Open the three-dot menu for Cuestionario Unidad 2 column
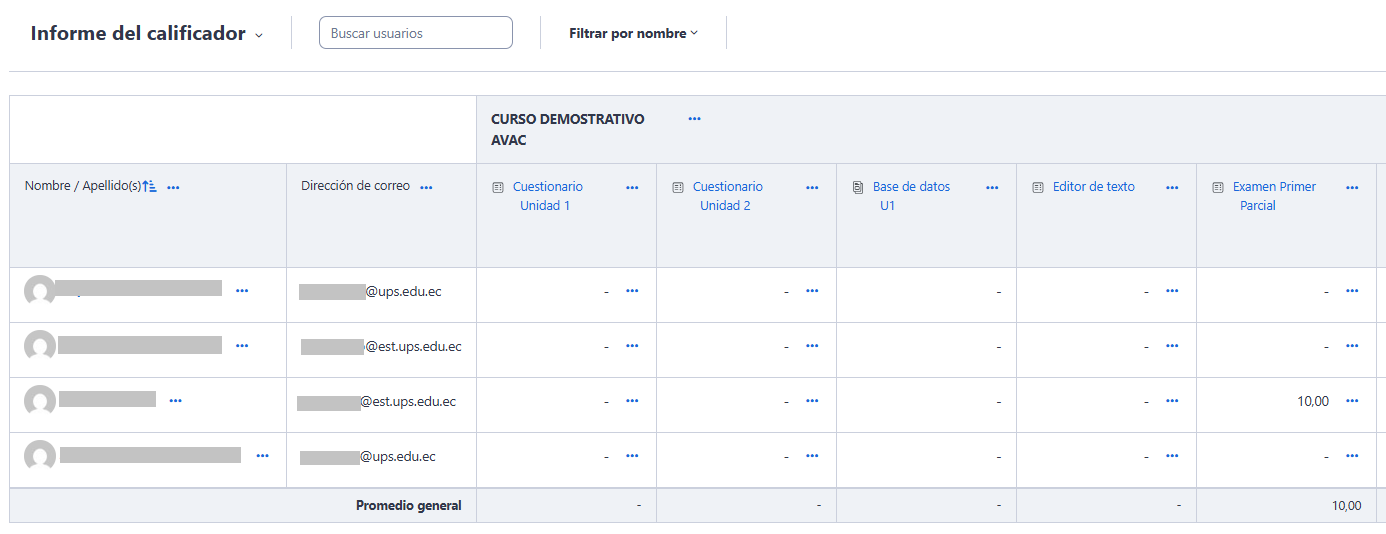 point(812,188)
